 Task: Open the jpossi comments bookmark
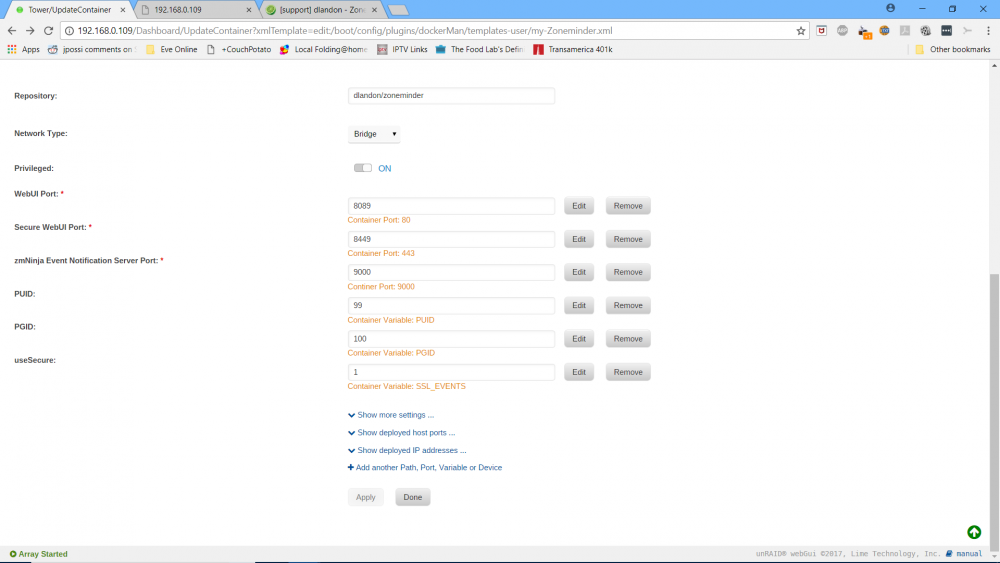point(92,49)
